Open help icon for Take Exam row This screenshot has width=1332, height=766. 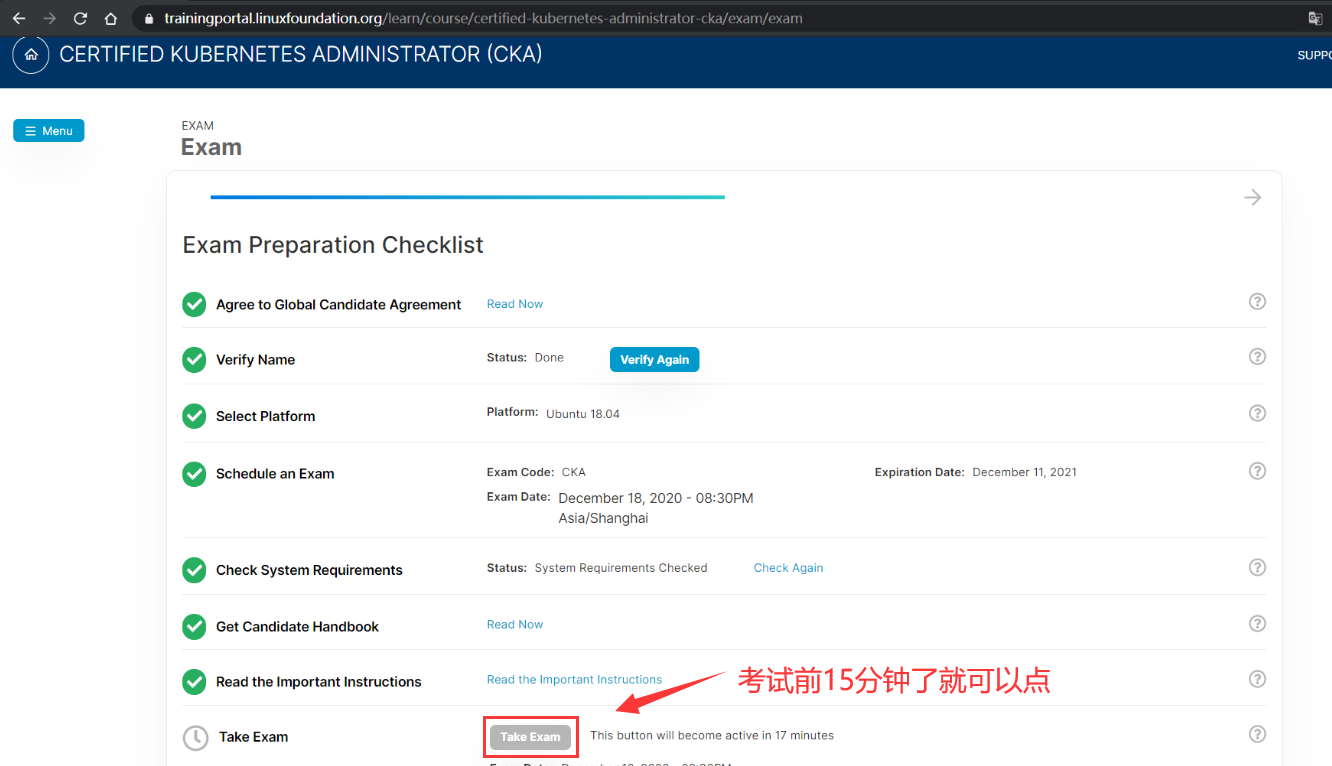click(1258, 734)
